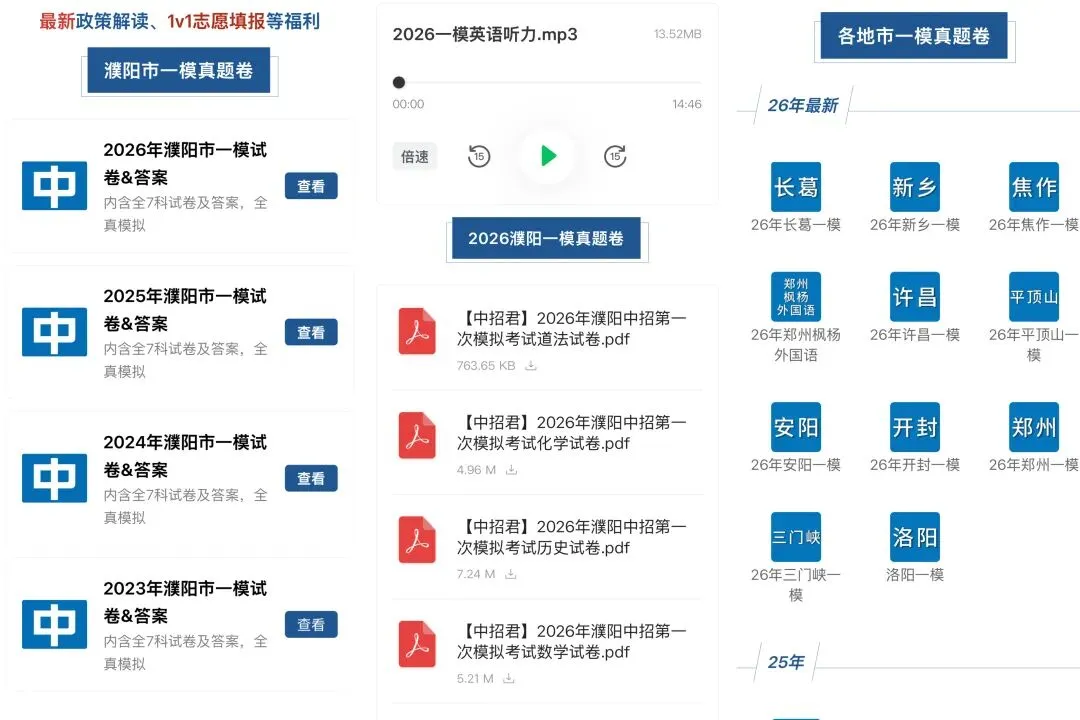The height and width of the screenshot is (720, 1080).
Task: Click the 中 logo beside 2024年濮阳市一模
Action: coord(54,478)
